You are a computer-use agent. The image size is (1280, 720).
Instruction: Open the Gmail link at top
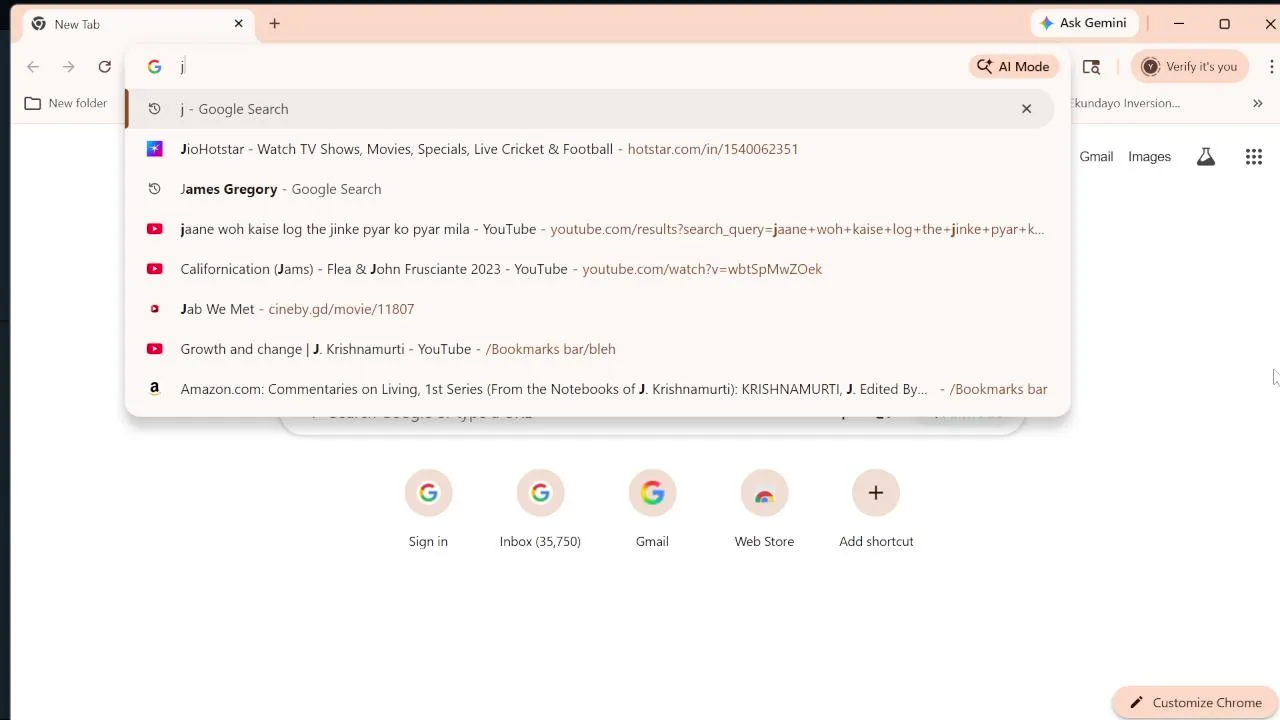tap(1096, 157)
